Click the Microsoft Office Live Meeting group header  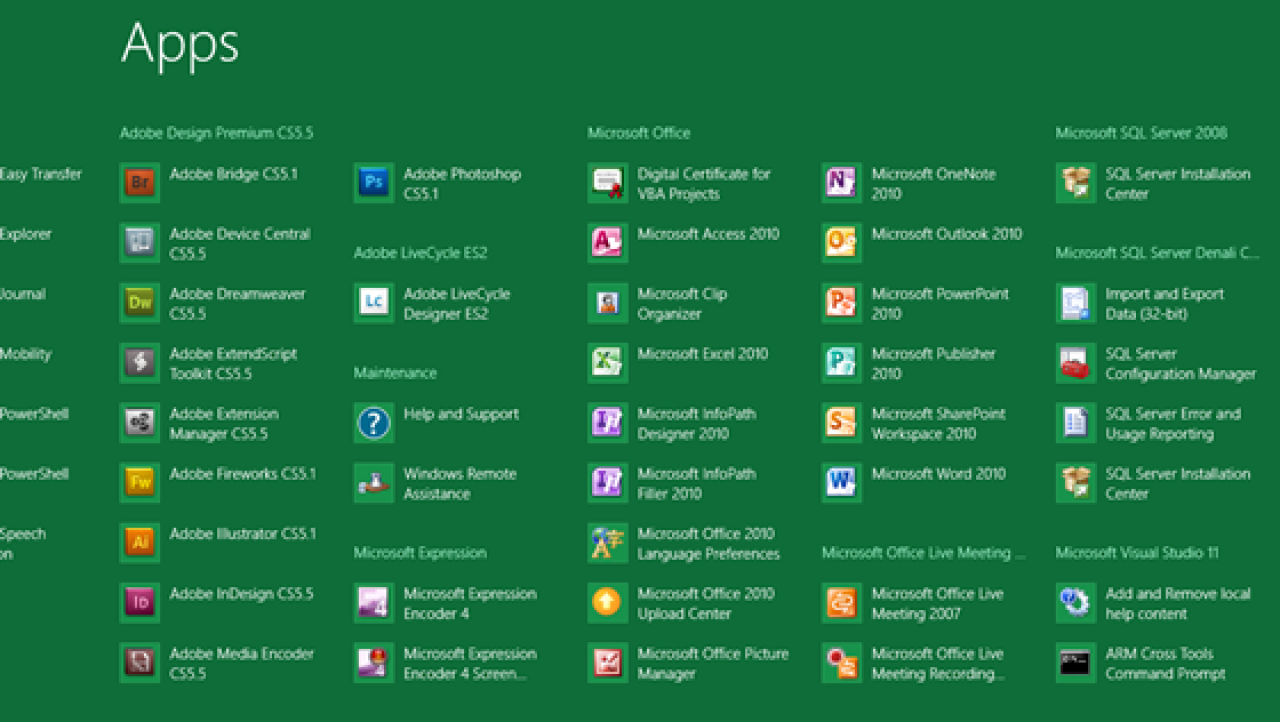point(924,553)
